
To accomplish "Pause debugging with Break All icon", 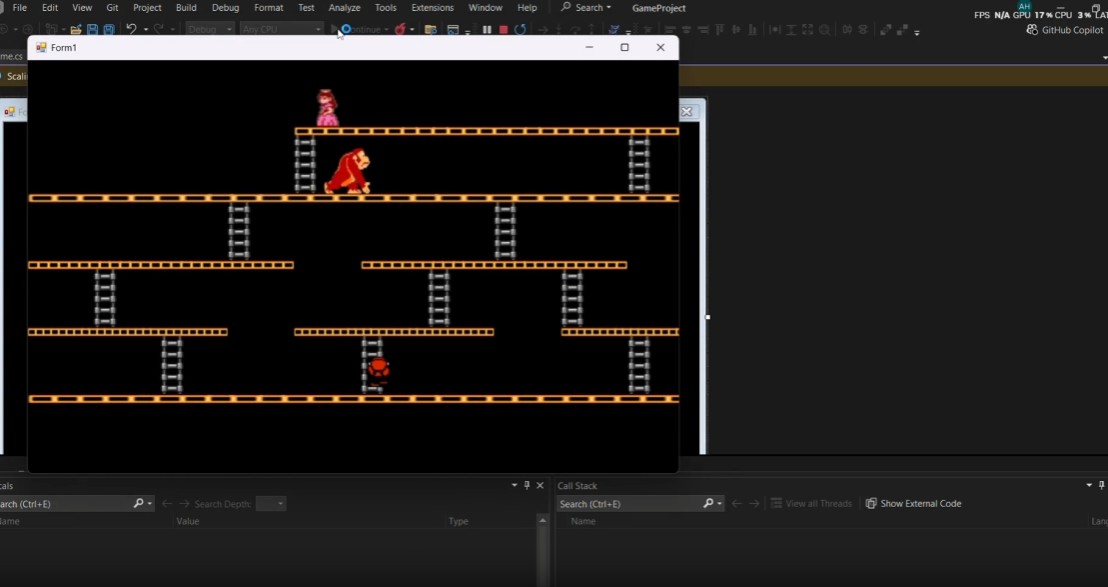I will pyautogui.click(x=487, y=30).
